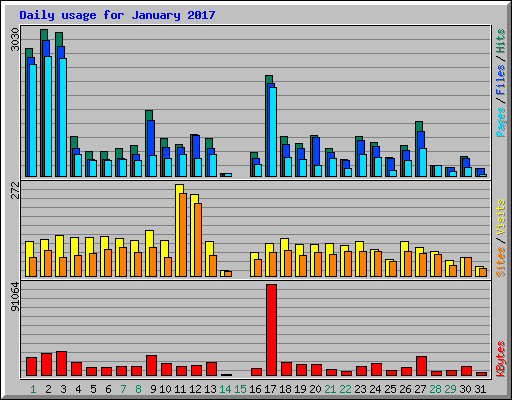Image resolution: width=512 pixels, height=400 pixels.
Task: Click day label 24 on the x-axis
Action: pos(375,389)
